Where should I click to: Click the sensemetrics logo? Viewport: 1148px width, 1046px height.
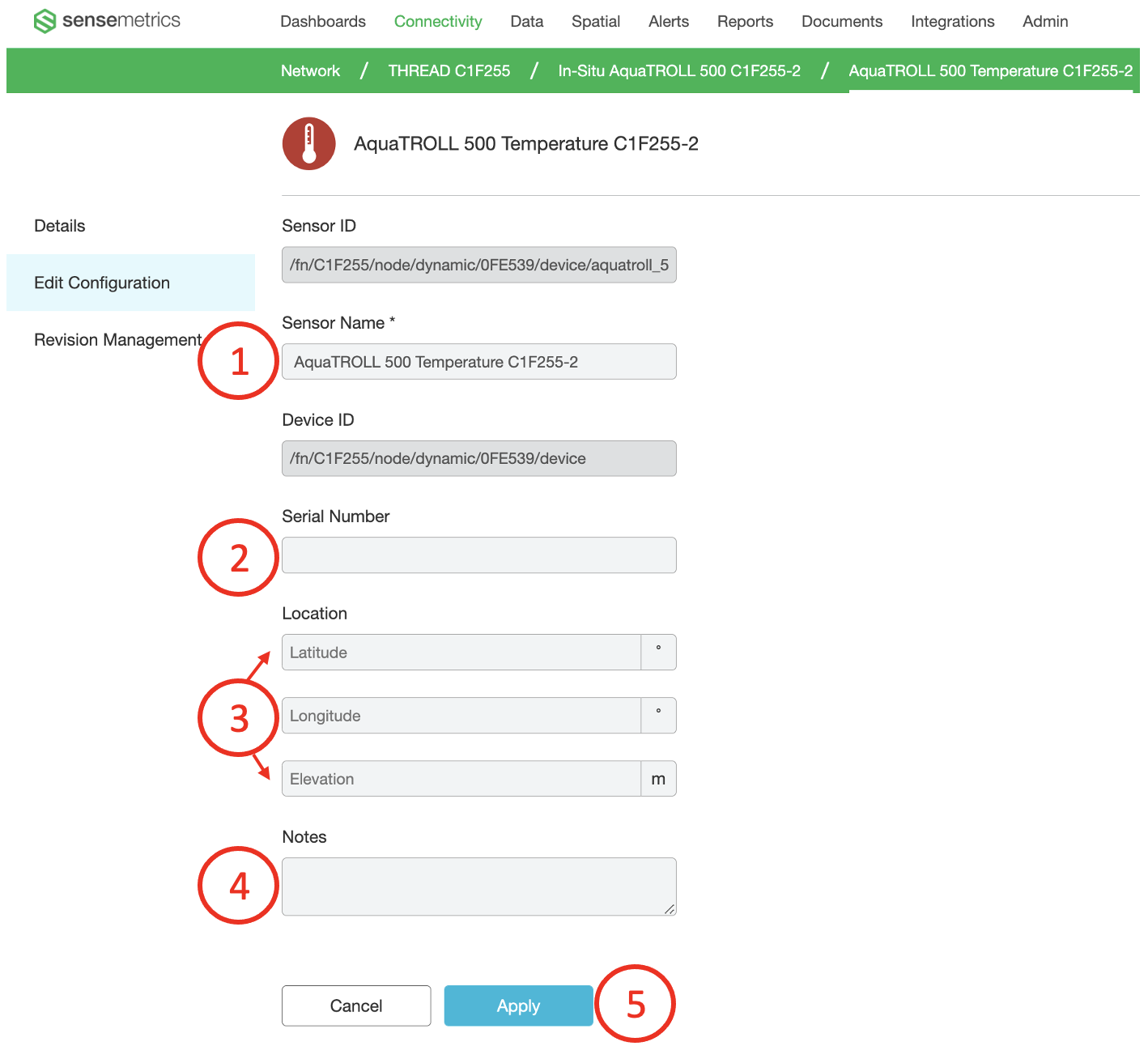coord(107,20)
